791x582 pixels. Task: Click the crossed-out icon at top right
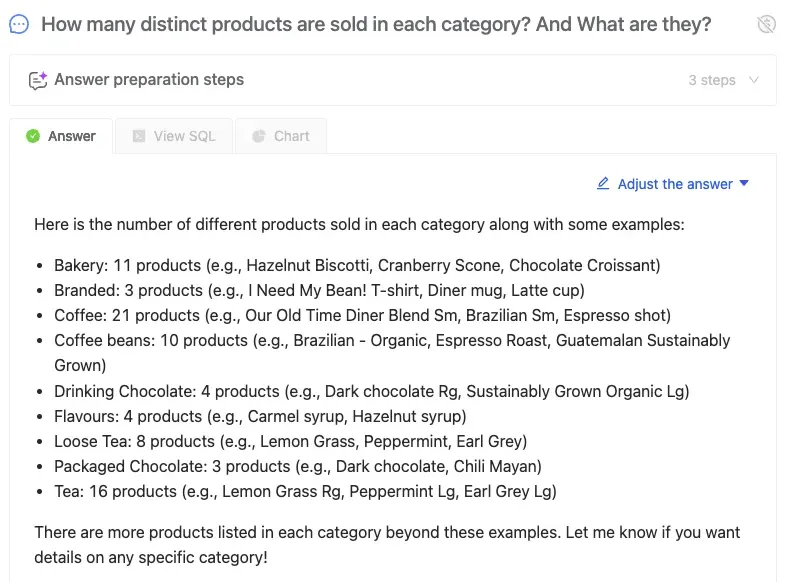coord(767,24)
